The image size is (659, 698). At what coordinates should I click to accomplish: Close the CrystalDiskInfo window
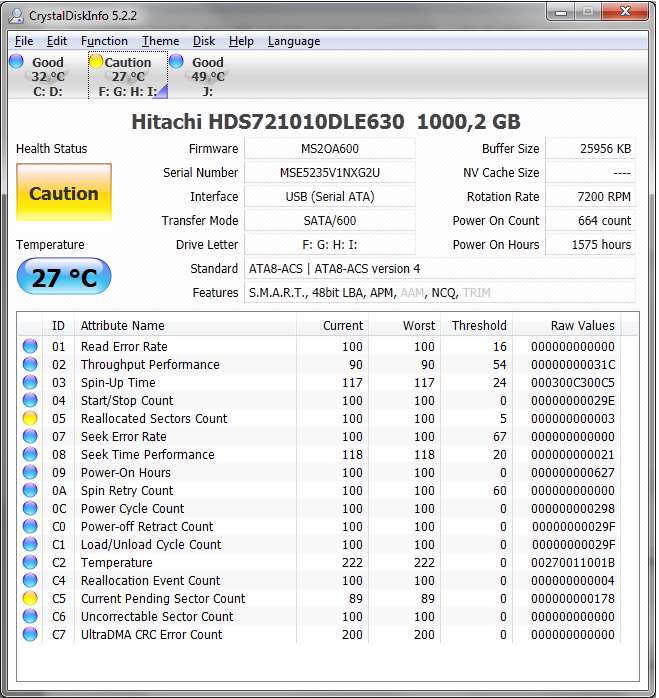625,12
